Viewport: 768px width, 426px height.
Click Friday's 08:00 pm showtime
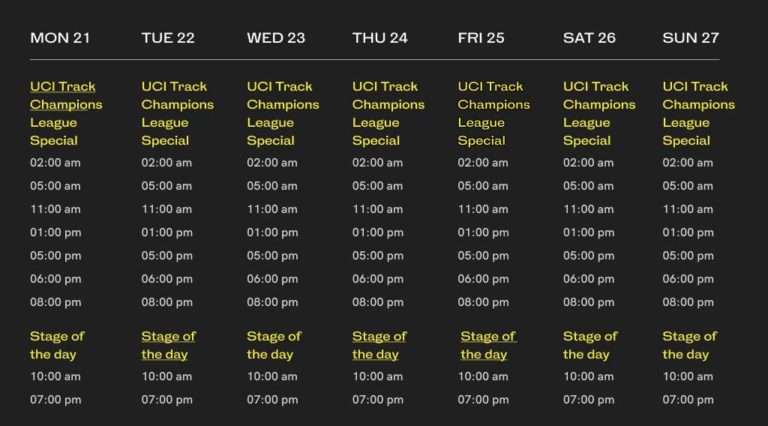[483, 302]
